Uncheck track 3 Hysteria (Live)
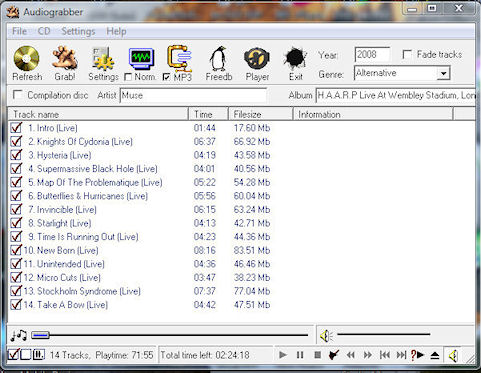The width and height of the screenshot is (481, 373). pos(16,155)
